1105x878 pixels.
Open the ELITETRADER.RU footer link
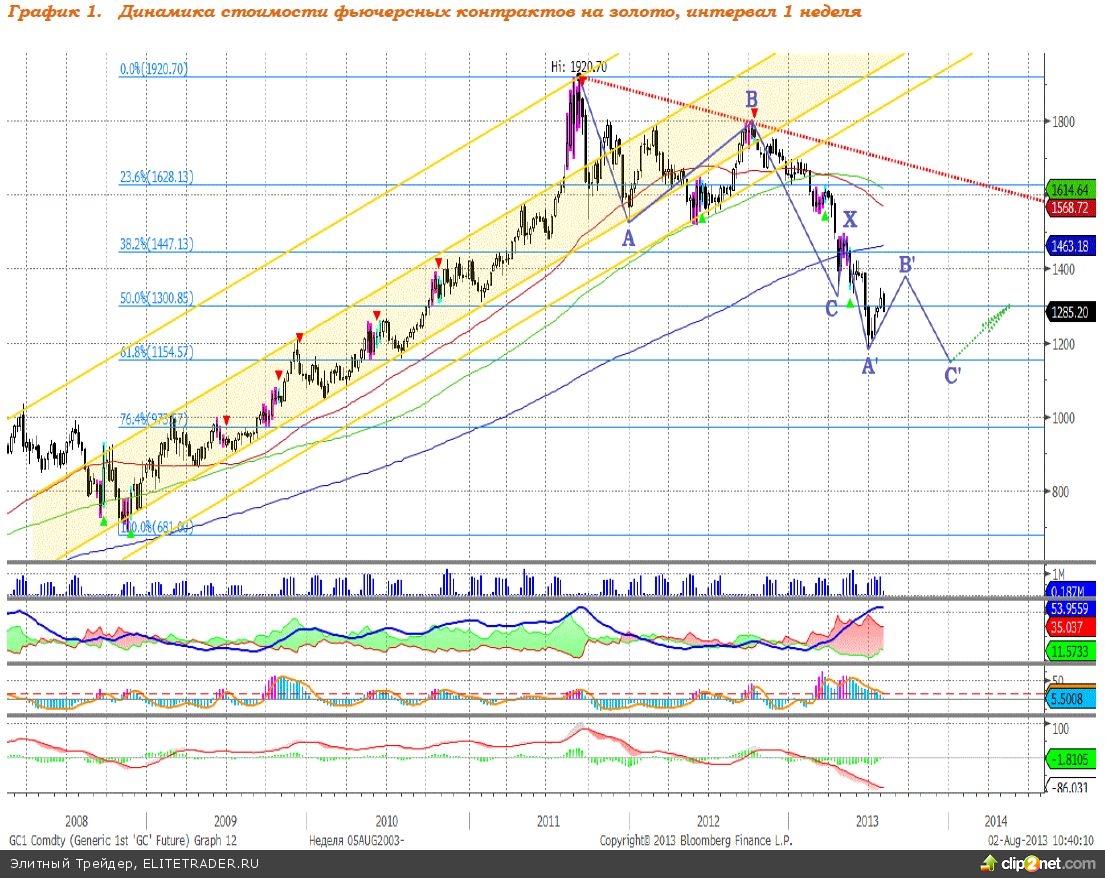point(201,863)
